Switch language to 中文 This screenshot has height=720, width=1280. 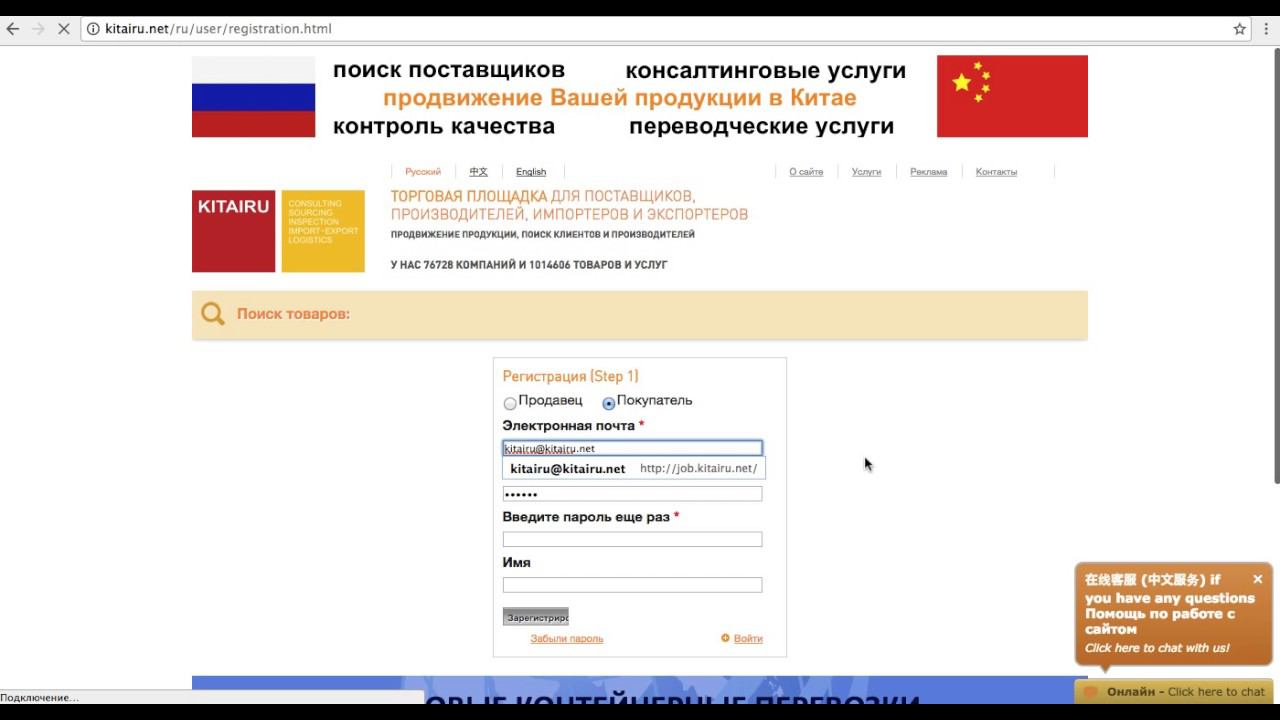tap(478, 172)
